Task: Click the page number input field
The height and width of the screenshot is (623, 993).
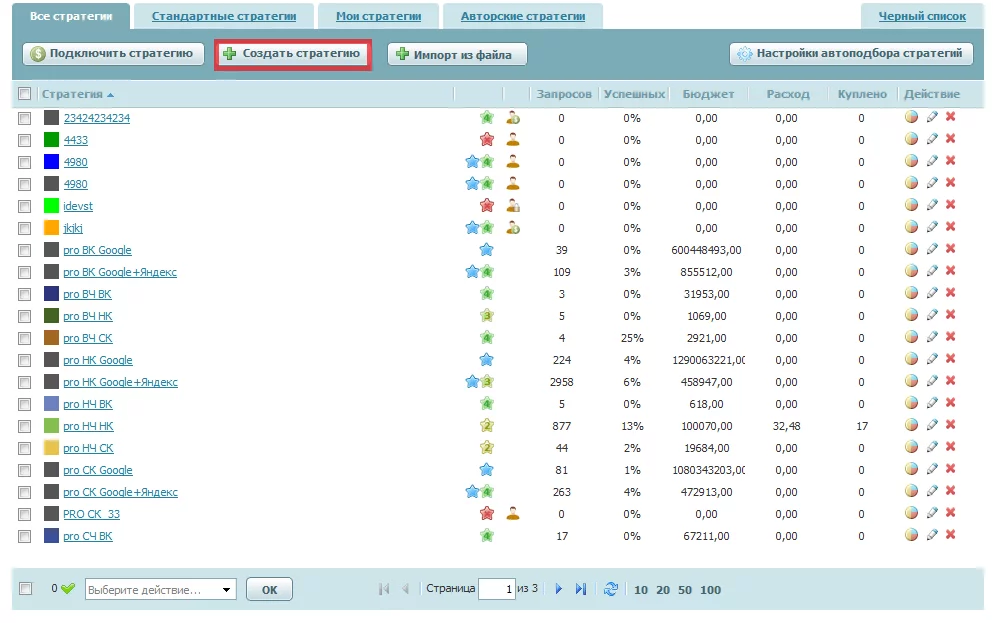Action: (496, 589)
